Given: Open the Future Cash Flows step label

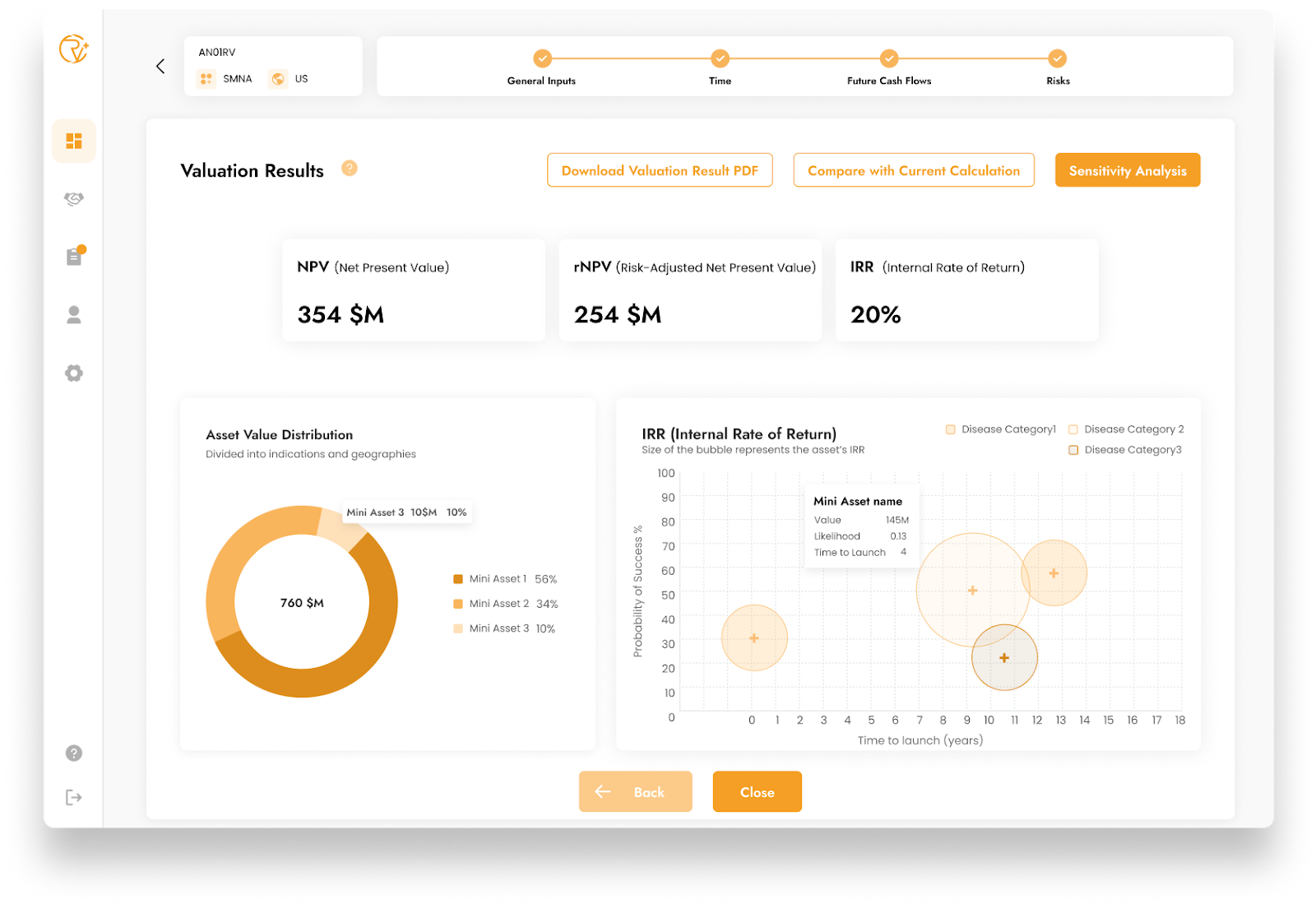Looking at the screenshot, I should [889, 81].
